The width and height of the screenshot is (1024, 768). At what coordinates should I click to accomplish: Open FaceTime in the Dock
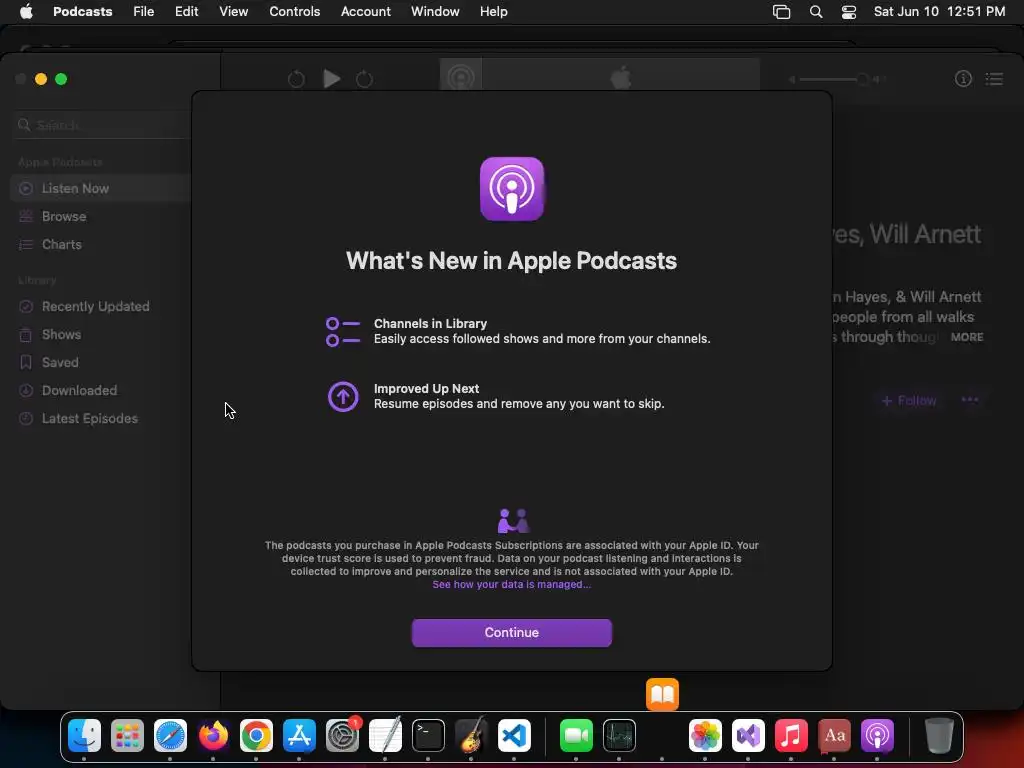point(576,736)
